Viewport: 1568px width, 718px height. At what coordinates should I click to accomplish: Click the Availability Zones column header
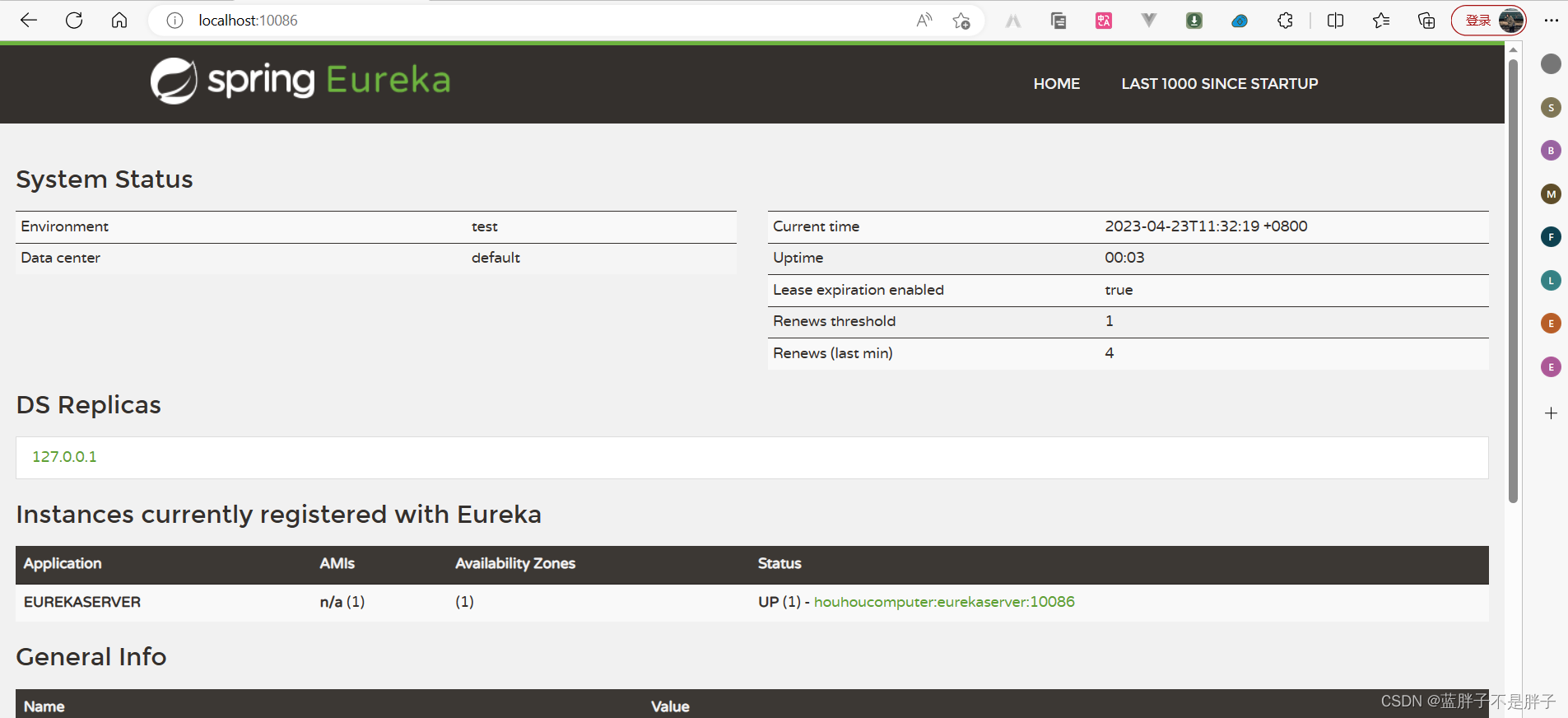tap(515, 564)
